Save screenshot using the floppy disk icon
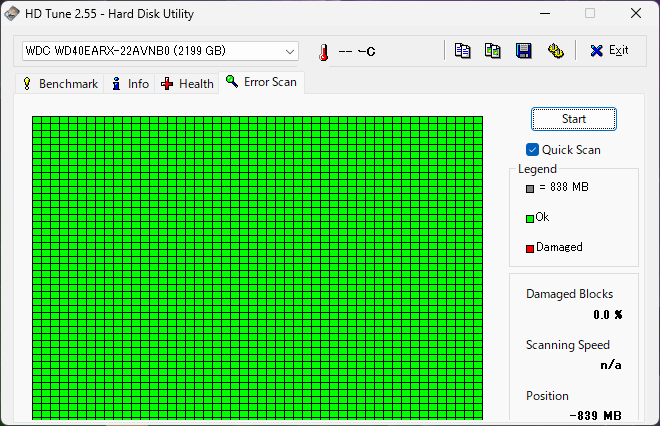The height and width of the screenshot is (426, 660). coord(523,51)
